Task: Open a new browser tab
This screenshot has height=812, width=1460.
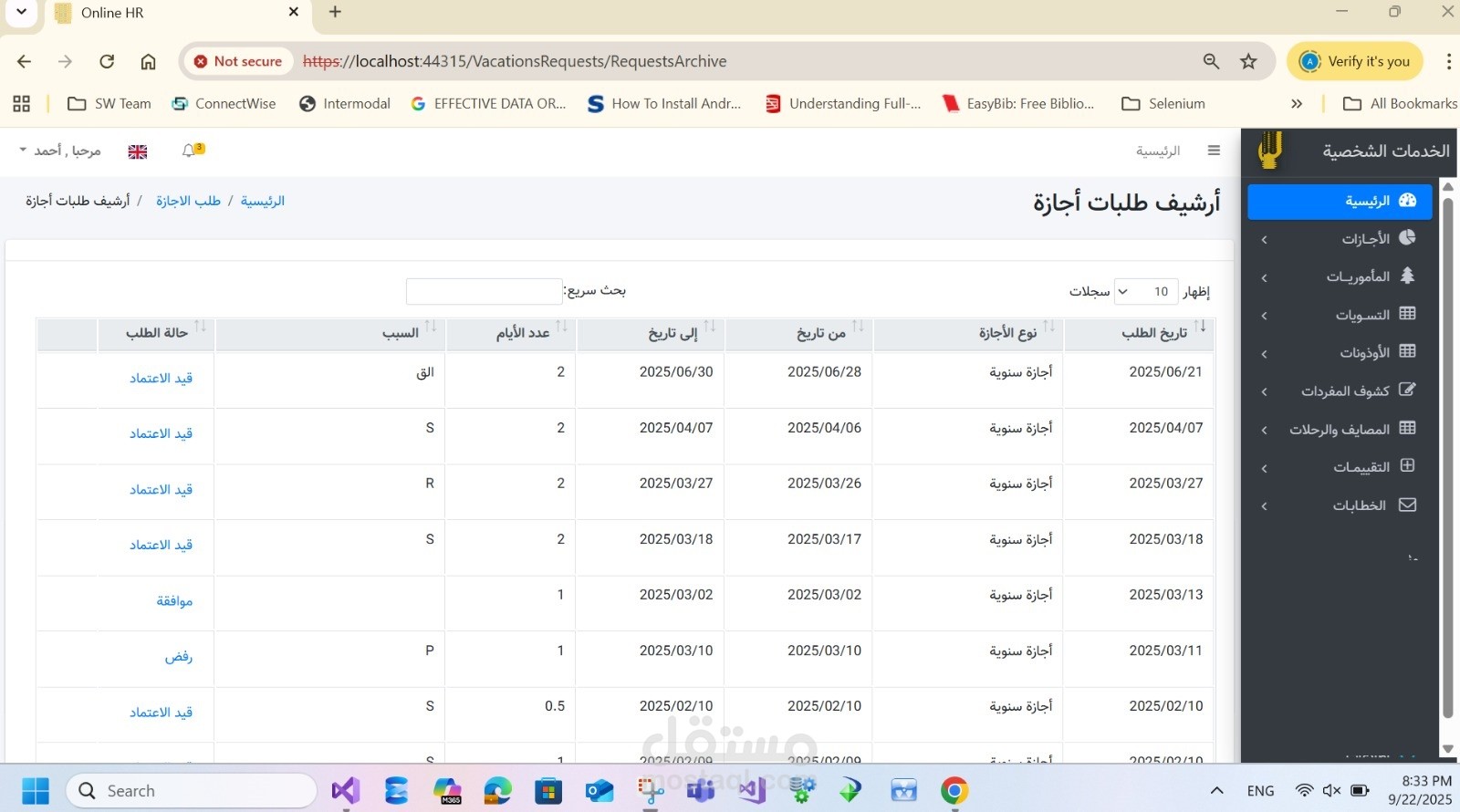Action: (335, 12)
